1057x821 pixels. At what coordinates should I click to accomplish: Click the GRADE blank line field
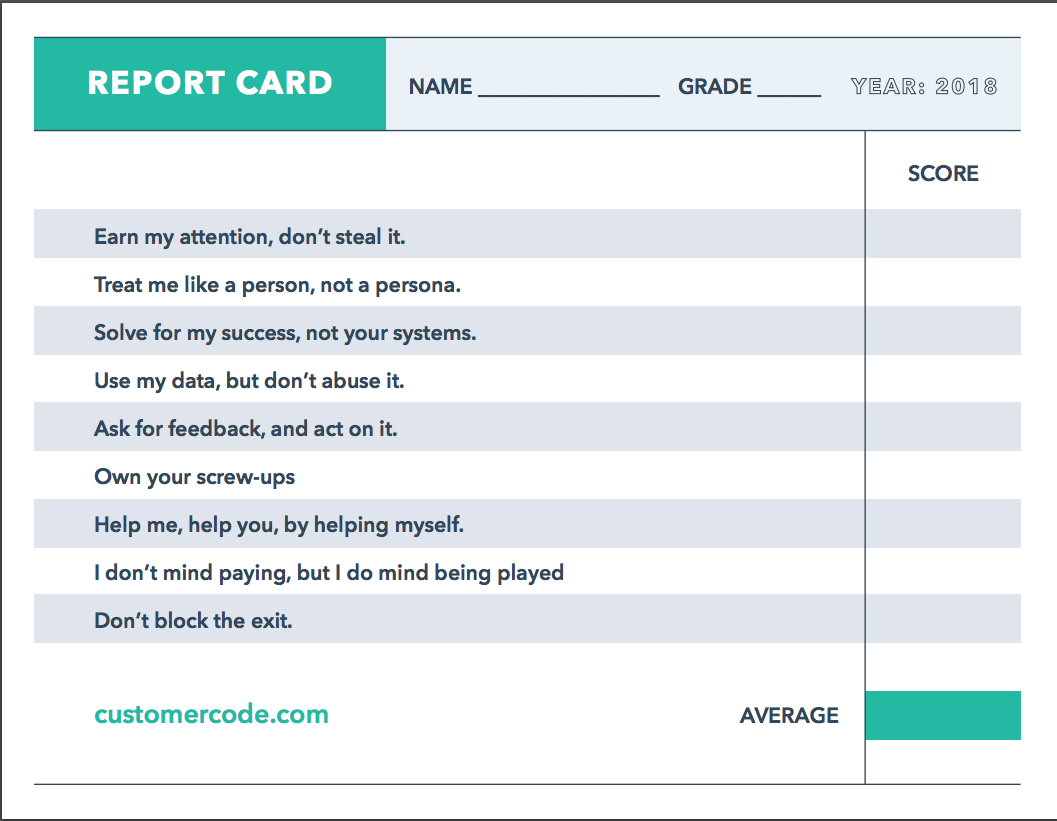[x=789, y=88]
